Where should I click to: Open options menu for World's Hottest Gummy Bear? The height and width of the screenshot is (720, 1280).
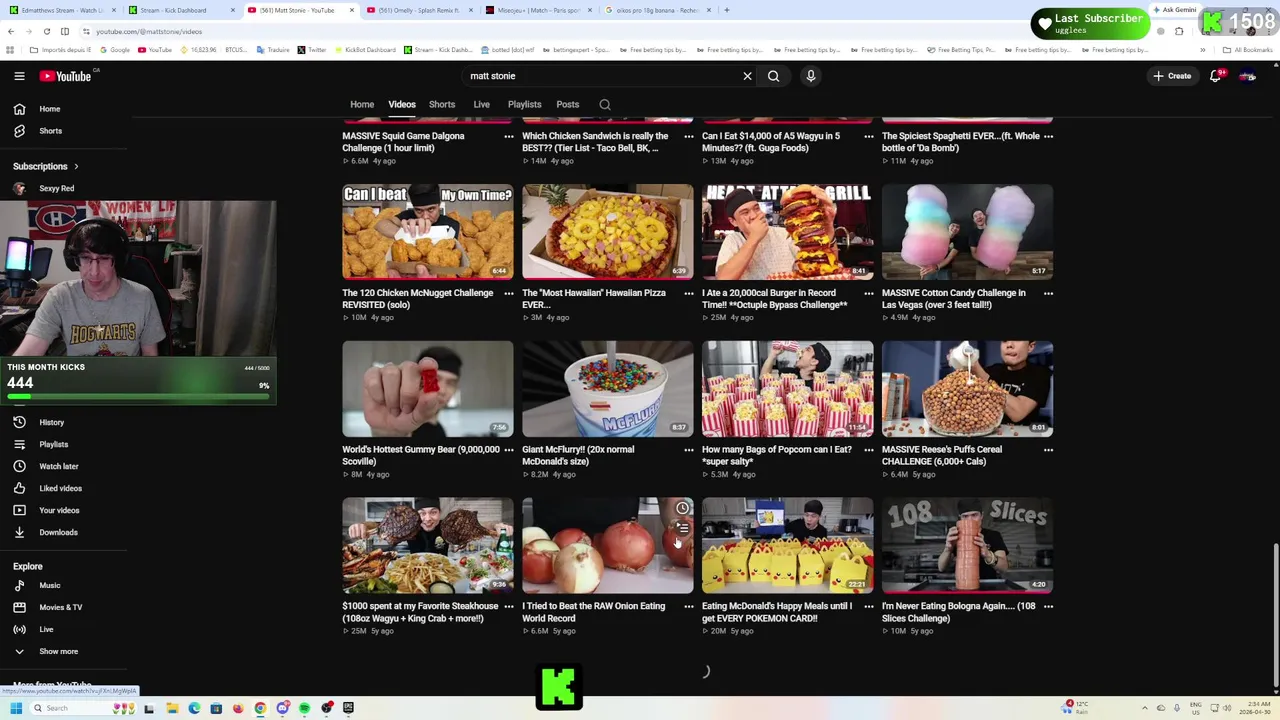tap(509, 450)
